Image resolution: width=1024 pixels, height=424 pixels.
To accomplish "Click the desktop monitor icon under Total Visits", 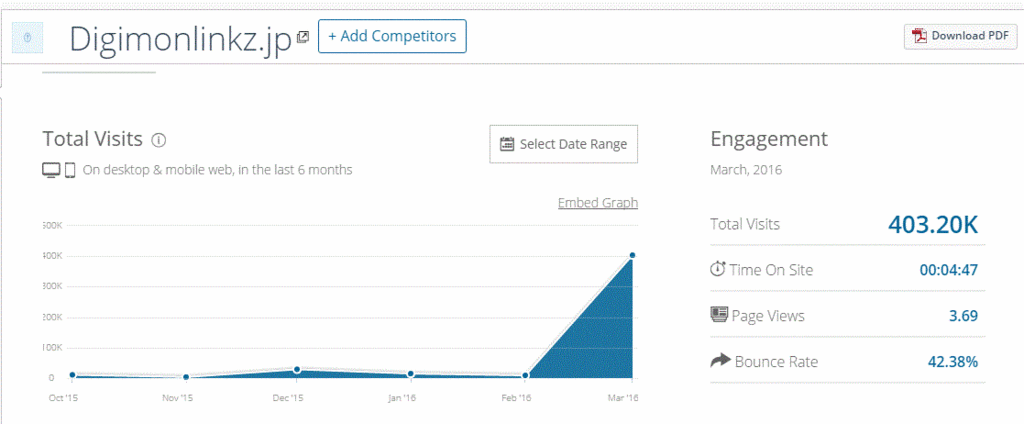I will coord(51,171).
